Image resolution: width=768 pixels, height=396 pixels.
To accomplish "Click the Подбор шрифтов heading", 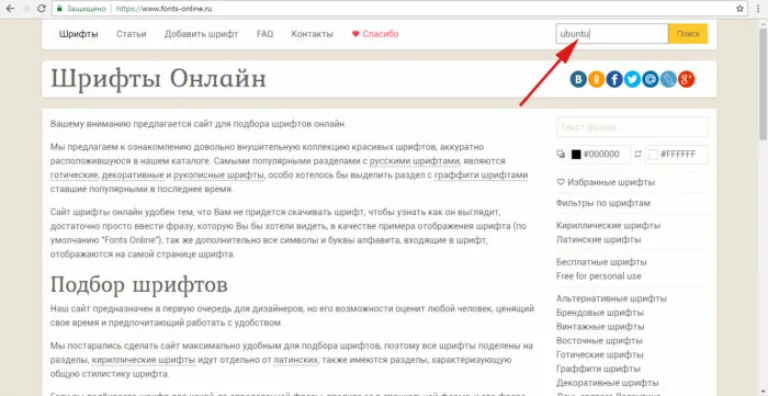I will 139,284.
